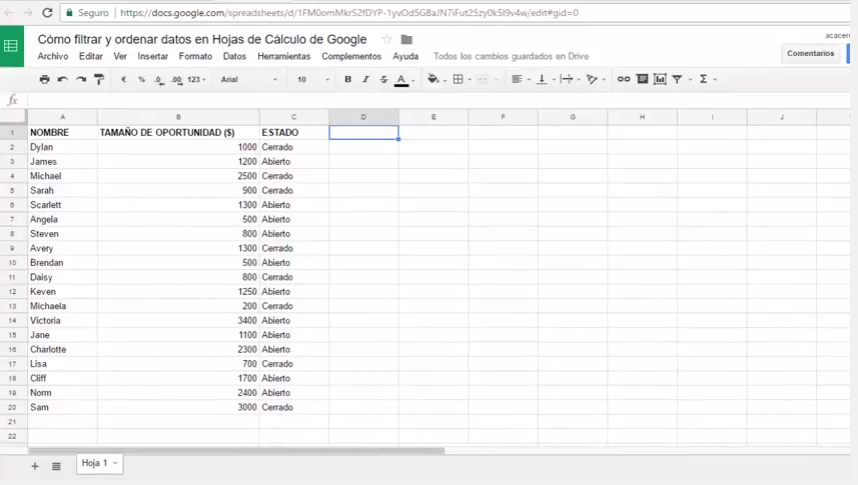Toggle bold formatting

348,79
